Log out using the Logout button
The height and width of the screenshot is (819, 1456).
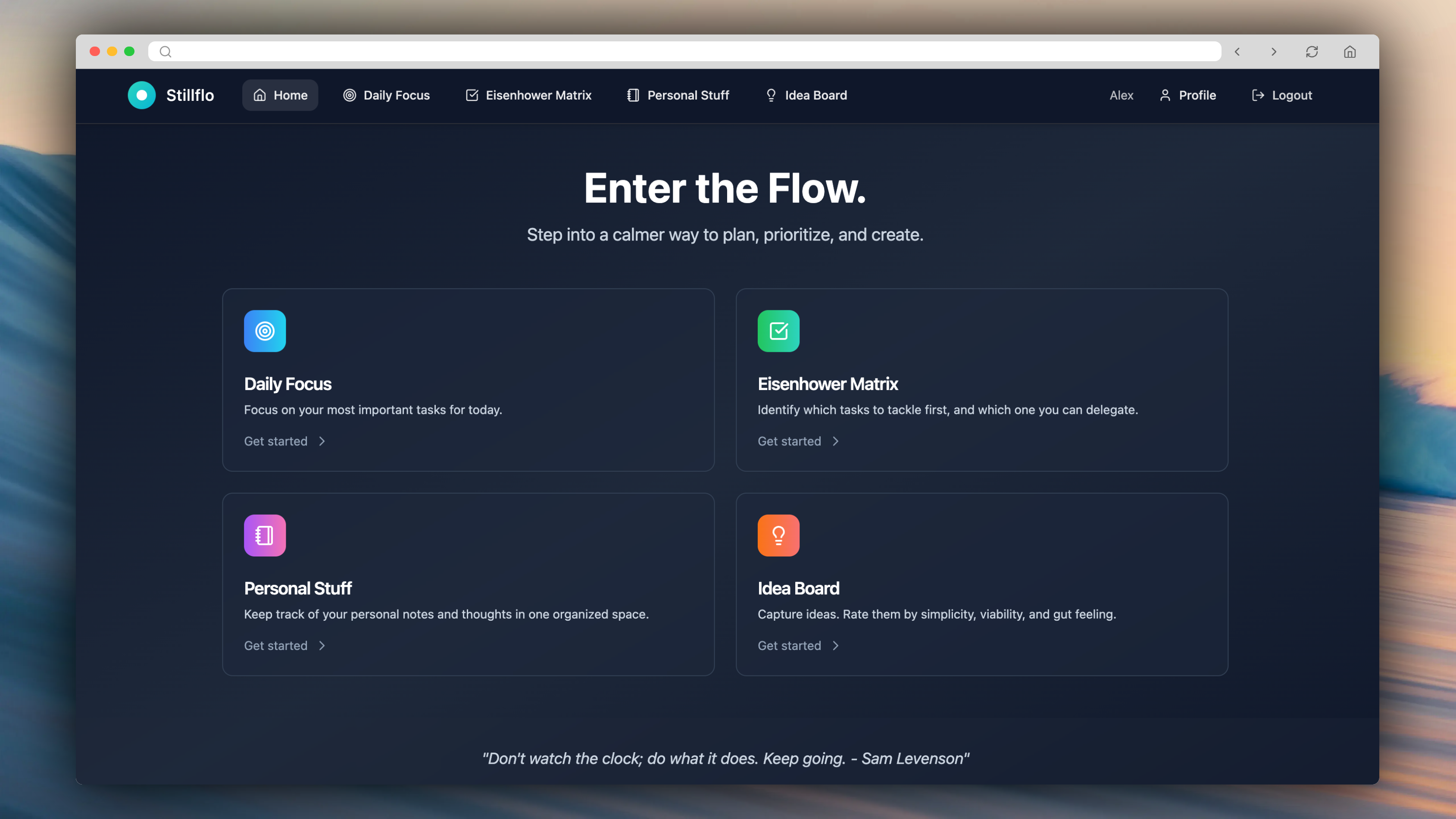(x=1282, y=95)
